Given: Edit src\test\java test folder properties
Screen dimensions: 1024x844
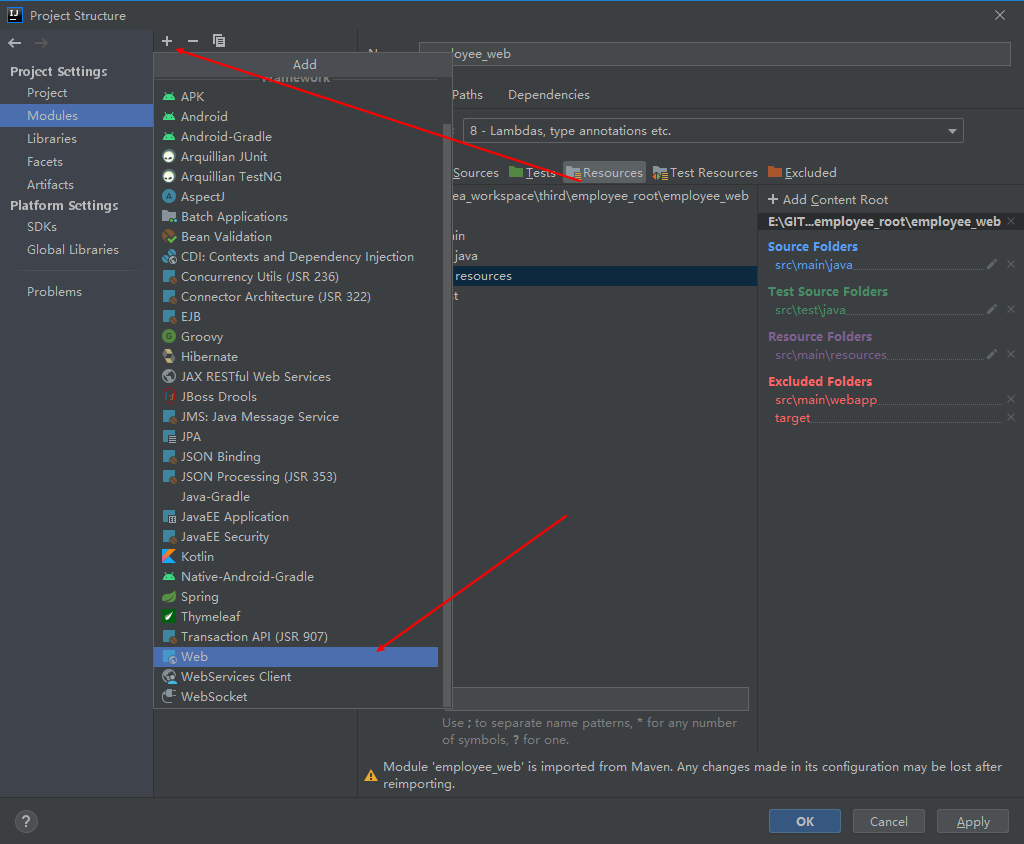Looking at the screenshot, I should tap(992, 309).
